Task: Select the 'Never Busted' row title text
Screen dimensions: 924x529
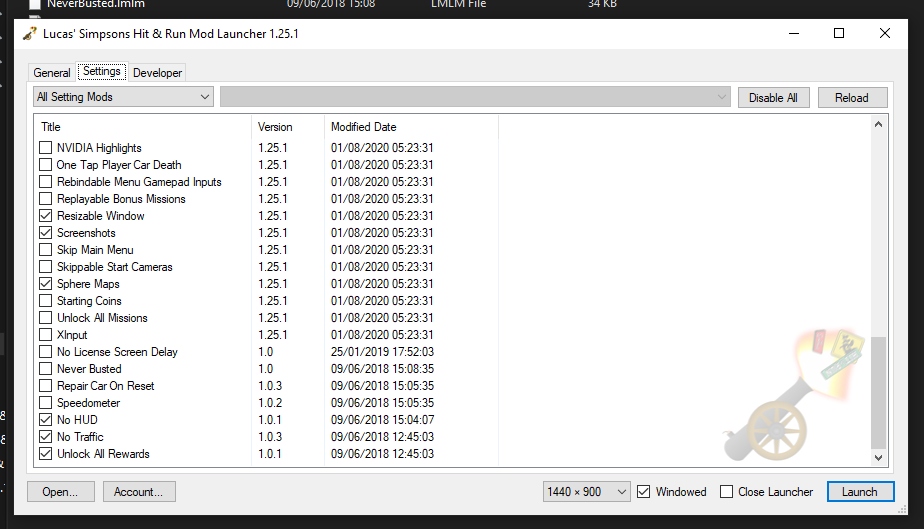Action: (x=89, y=369)
